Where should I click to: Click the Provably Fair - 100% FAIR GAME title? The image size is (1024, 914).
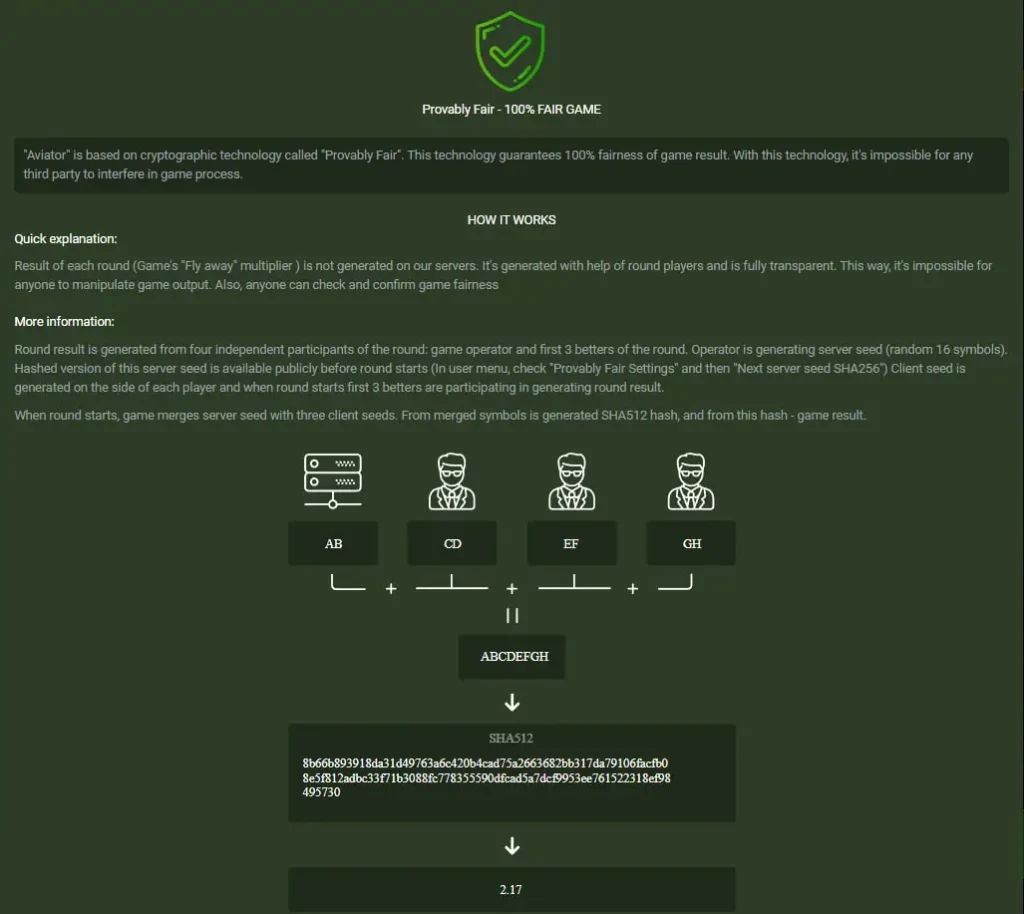[x=511, y=109]
